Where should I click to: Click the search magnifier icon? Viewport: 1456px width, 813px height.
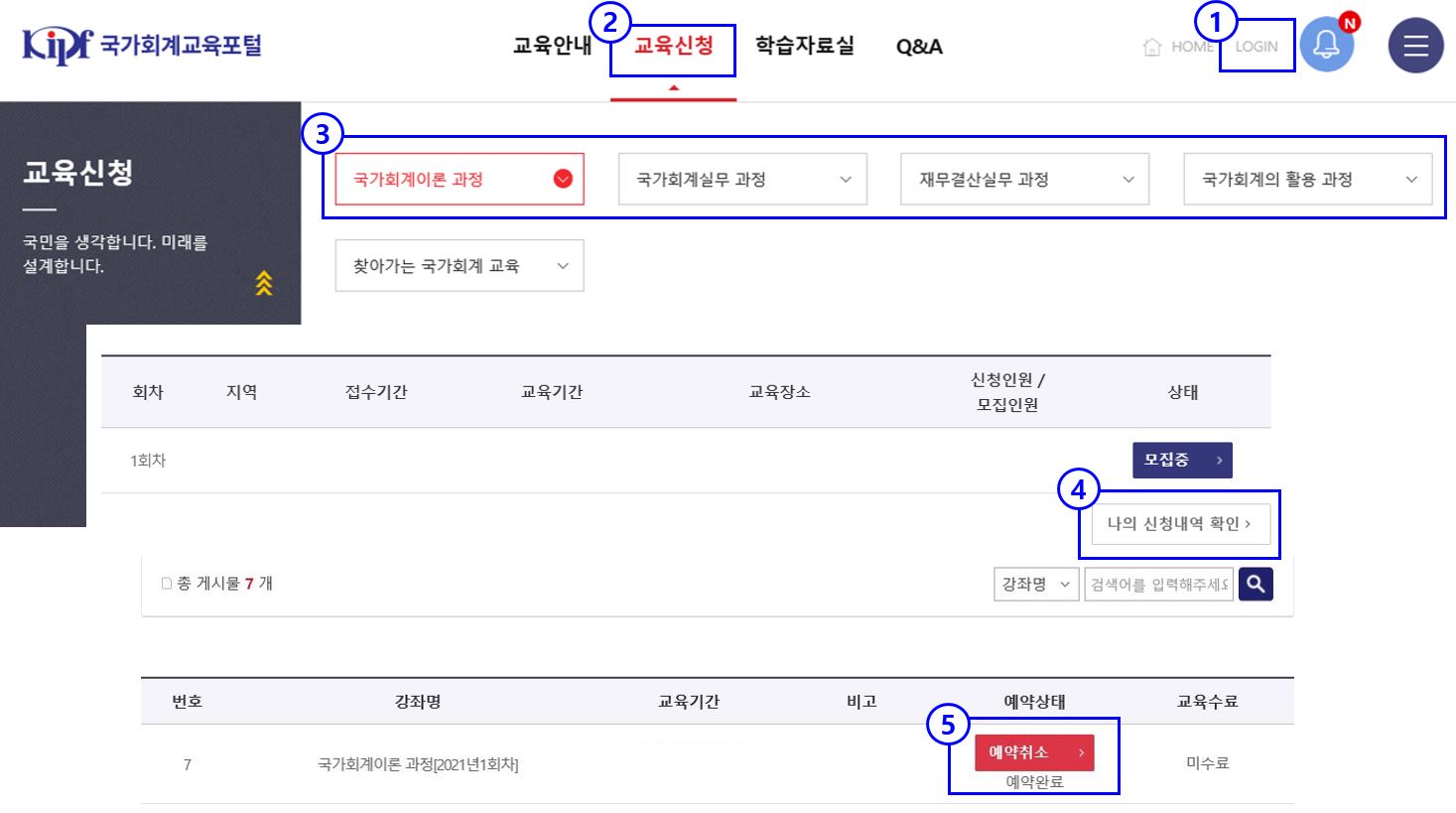1255,584
